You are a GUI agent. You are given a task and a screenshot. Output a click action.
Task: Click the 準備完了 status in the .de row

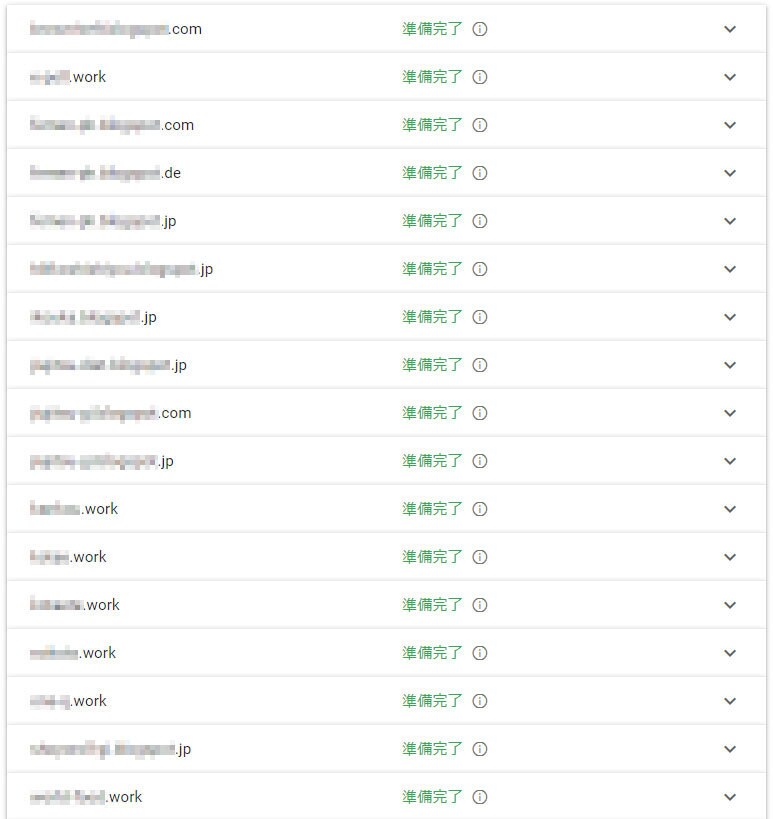tap(432, 173)
